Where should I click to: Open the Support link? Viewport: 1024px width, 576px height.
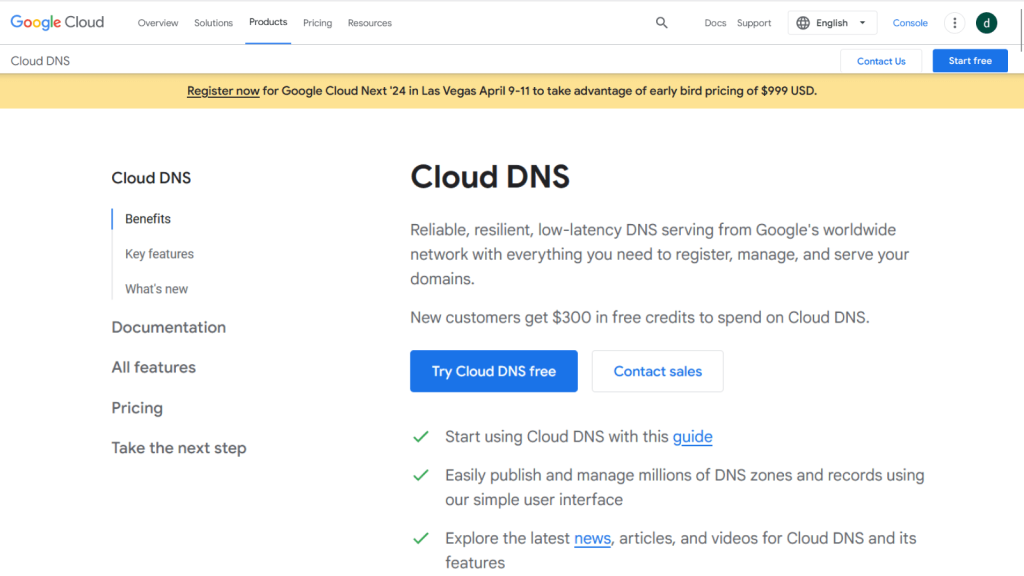[754, 23]
